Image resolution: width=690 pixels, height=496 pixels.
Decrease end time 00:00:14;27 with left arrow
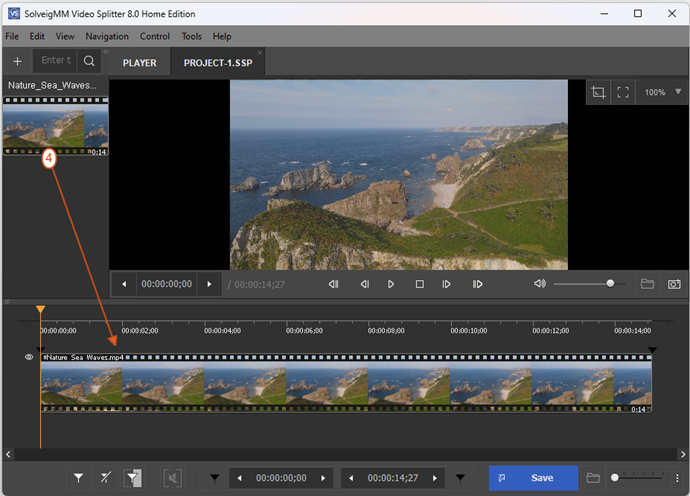[351, 478]
